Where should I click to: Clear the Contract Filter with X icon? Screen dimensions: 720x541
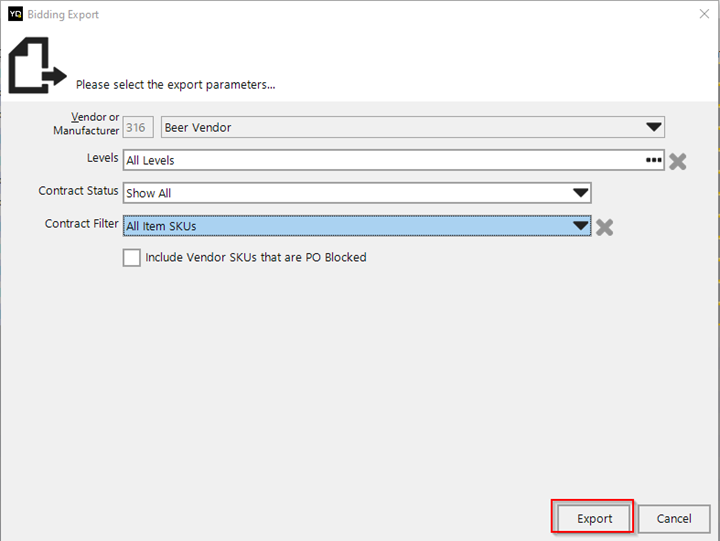click(x=604, y=227)
